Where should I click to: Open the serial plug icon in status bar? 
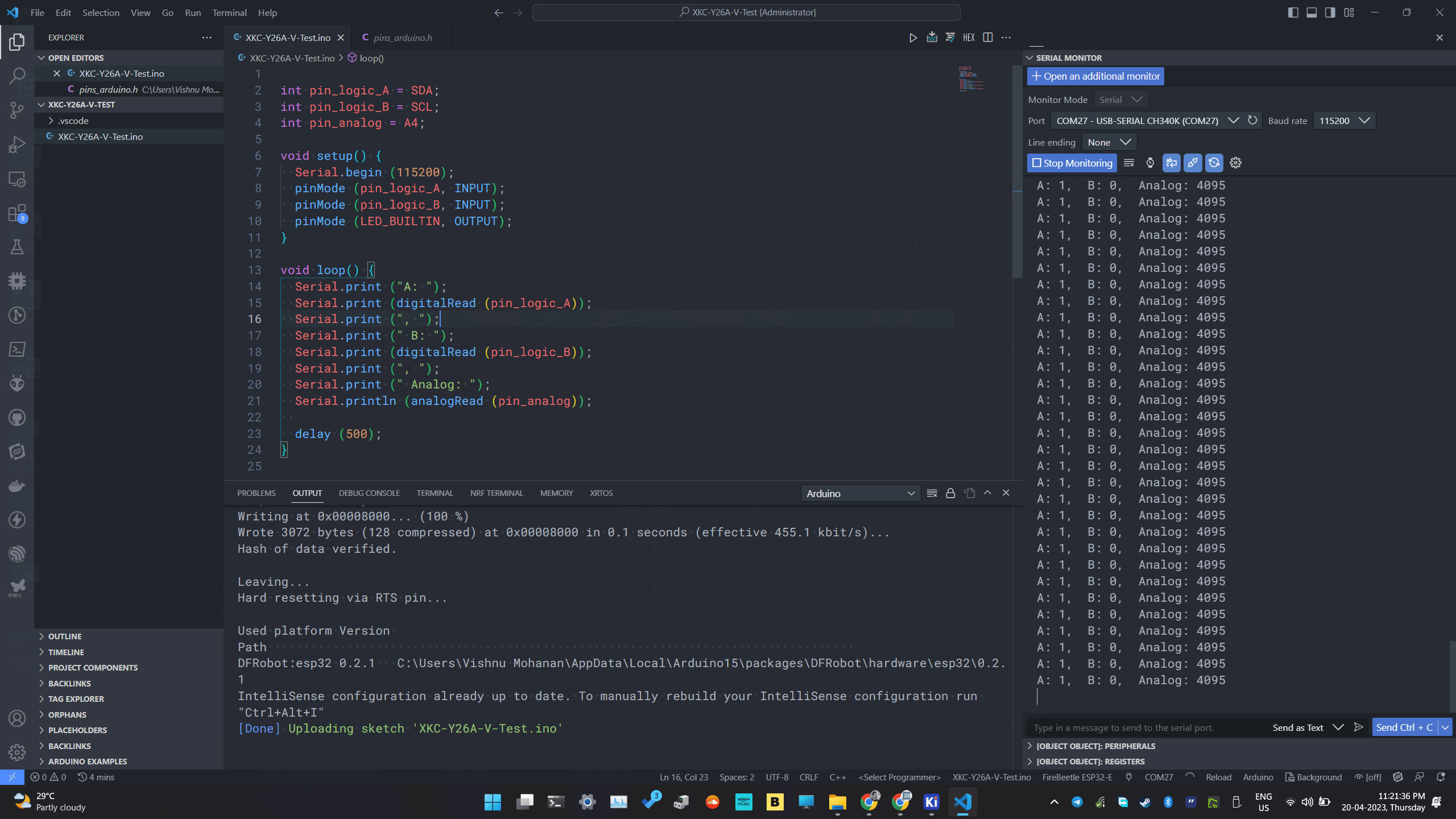click(x=1129, y=777)
